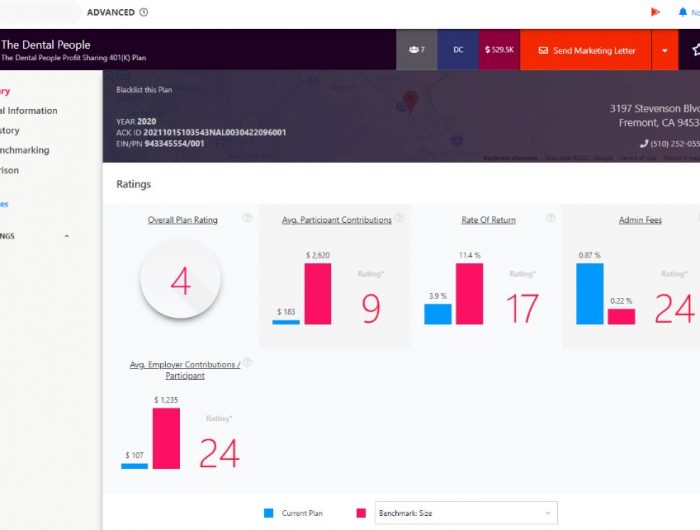
Task: Click the $529.5K assets badge
Action: pos(499,50)
